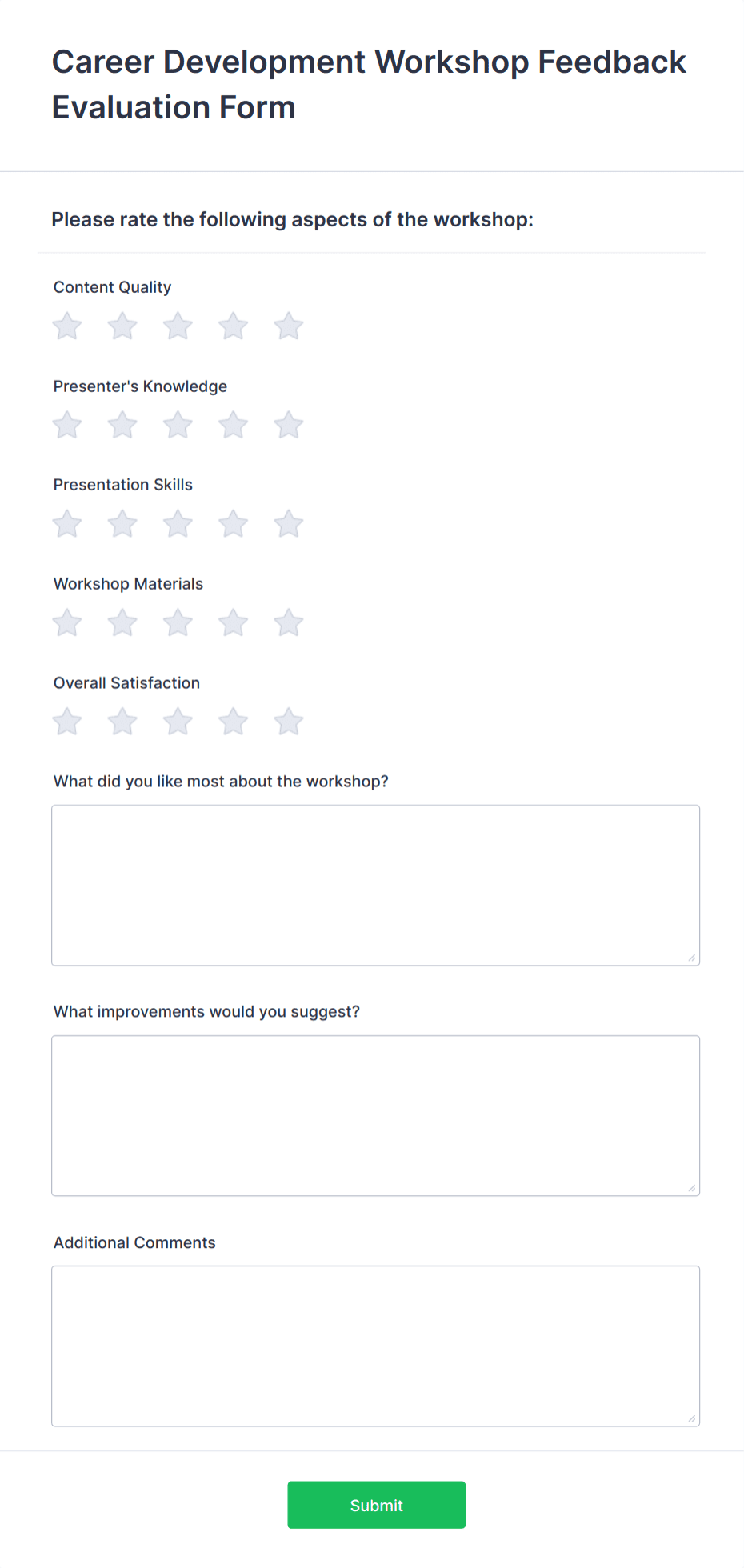Click inside the improvements suggestion box
The image size is (744, 1568).
tap(374, 1114)
